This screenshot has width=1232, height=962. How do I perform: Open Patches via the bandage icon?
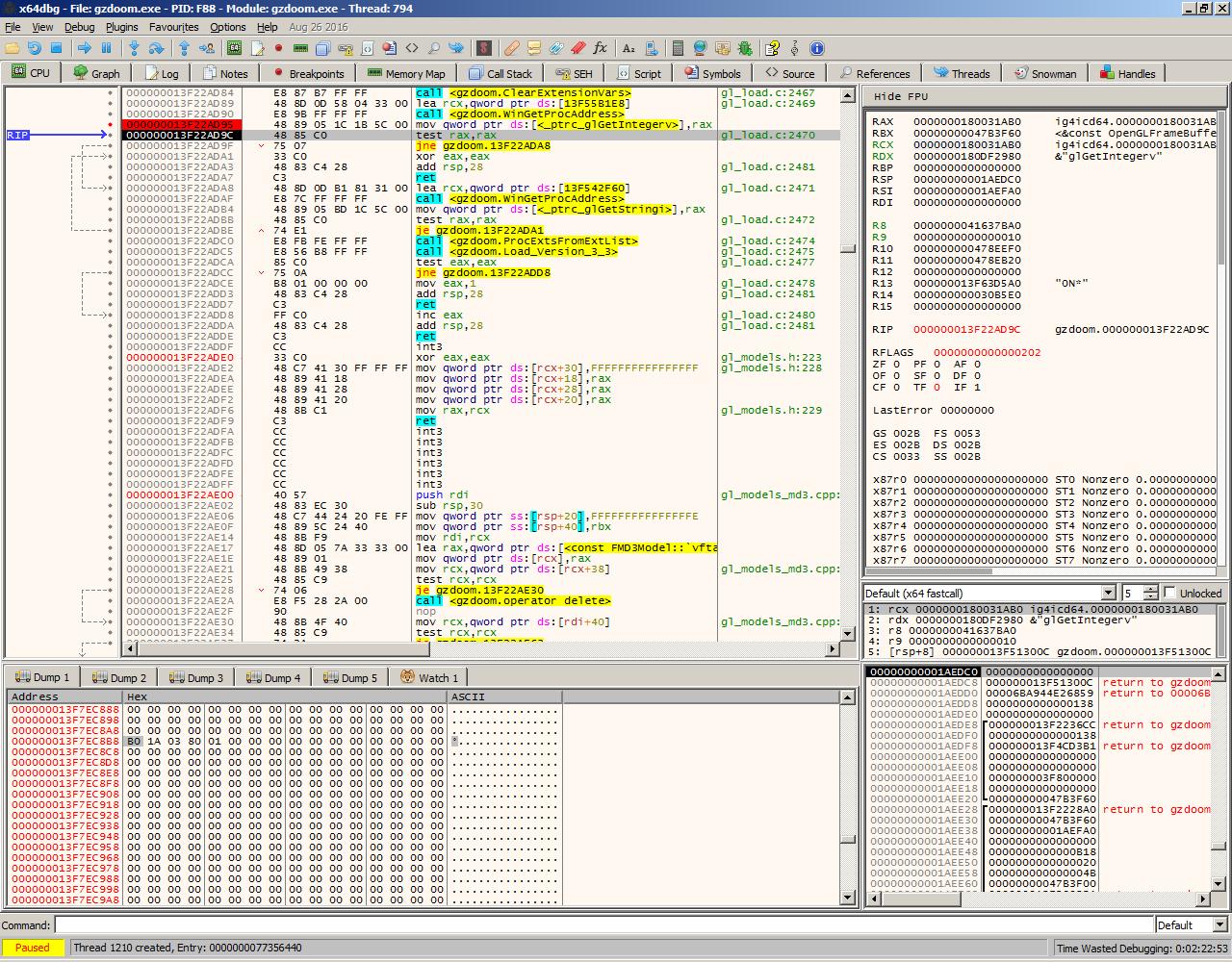coord(512,47)
